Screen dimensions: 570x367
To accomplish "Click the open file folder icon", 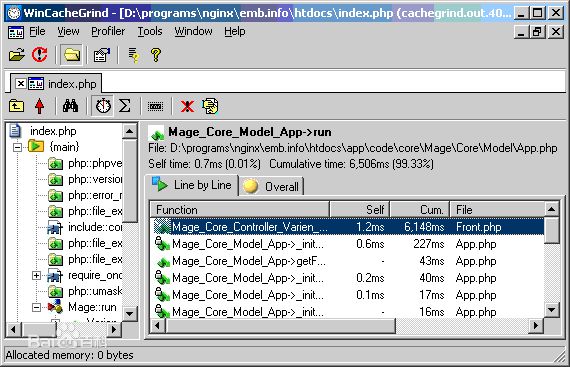I will (x=17, y=55).
